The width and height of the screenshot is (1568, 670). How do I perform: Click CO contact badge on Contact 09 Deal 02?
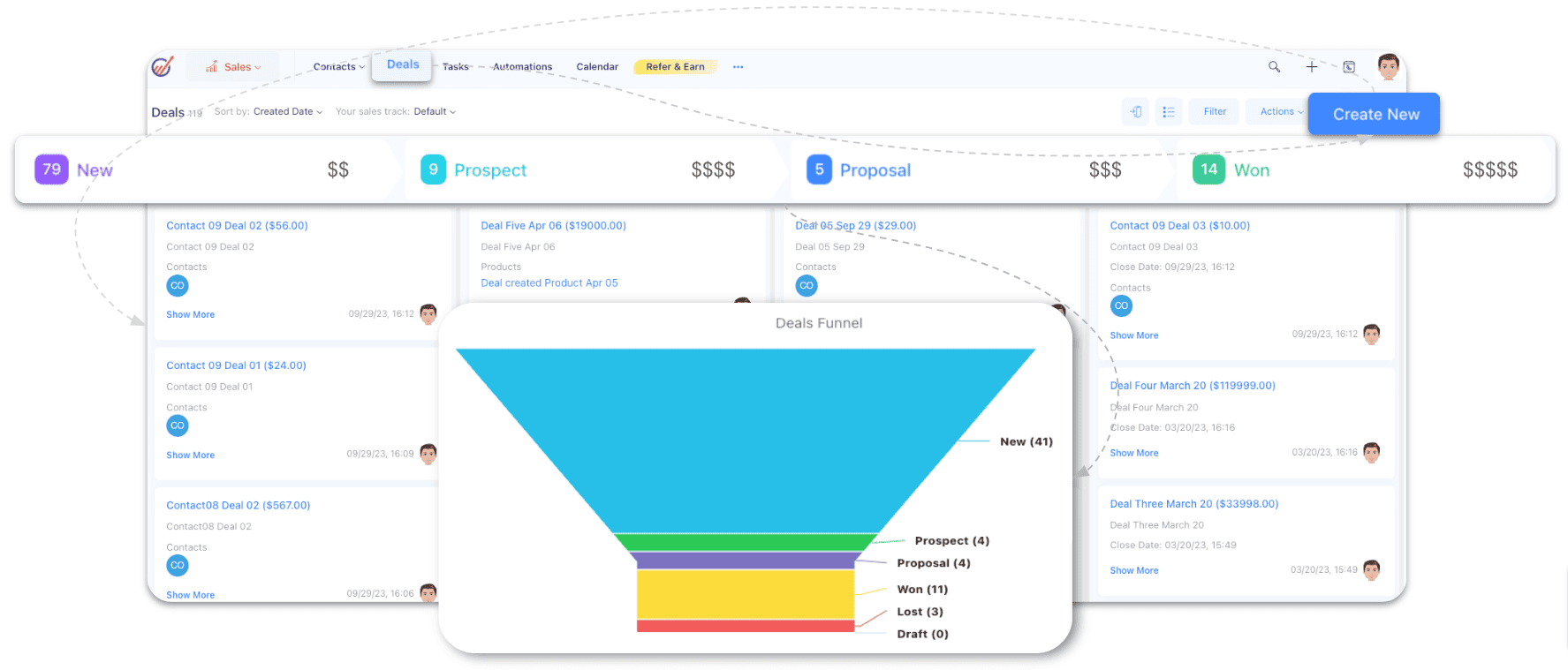coord(178,286)
